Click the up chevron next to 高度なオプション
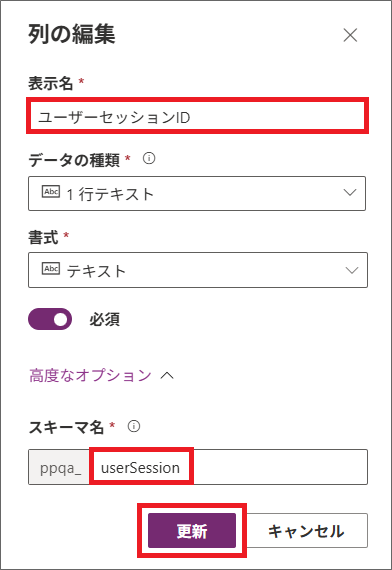The height and width of the screenshot is (570, 392). (x=167, y=376)
